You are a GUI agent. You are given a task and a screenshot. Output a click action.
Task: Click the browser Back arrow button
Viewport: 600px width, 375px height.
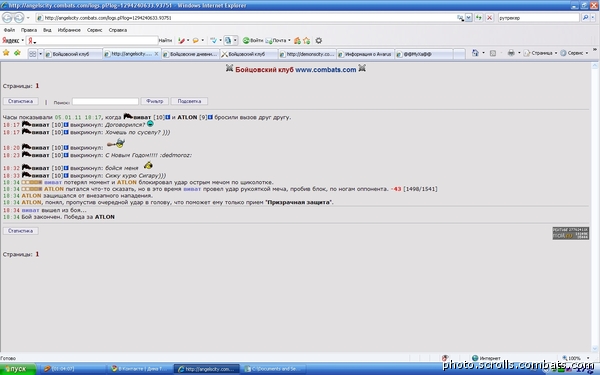[x=7, y=18]
